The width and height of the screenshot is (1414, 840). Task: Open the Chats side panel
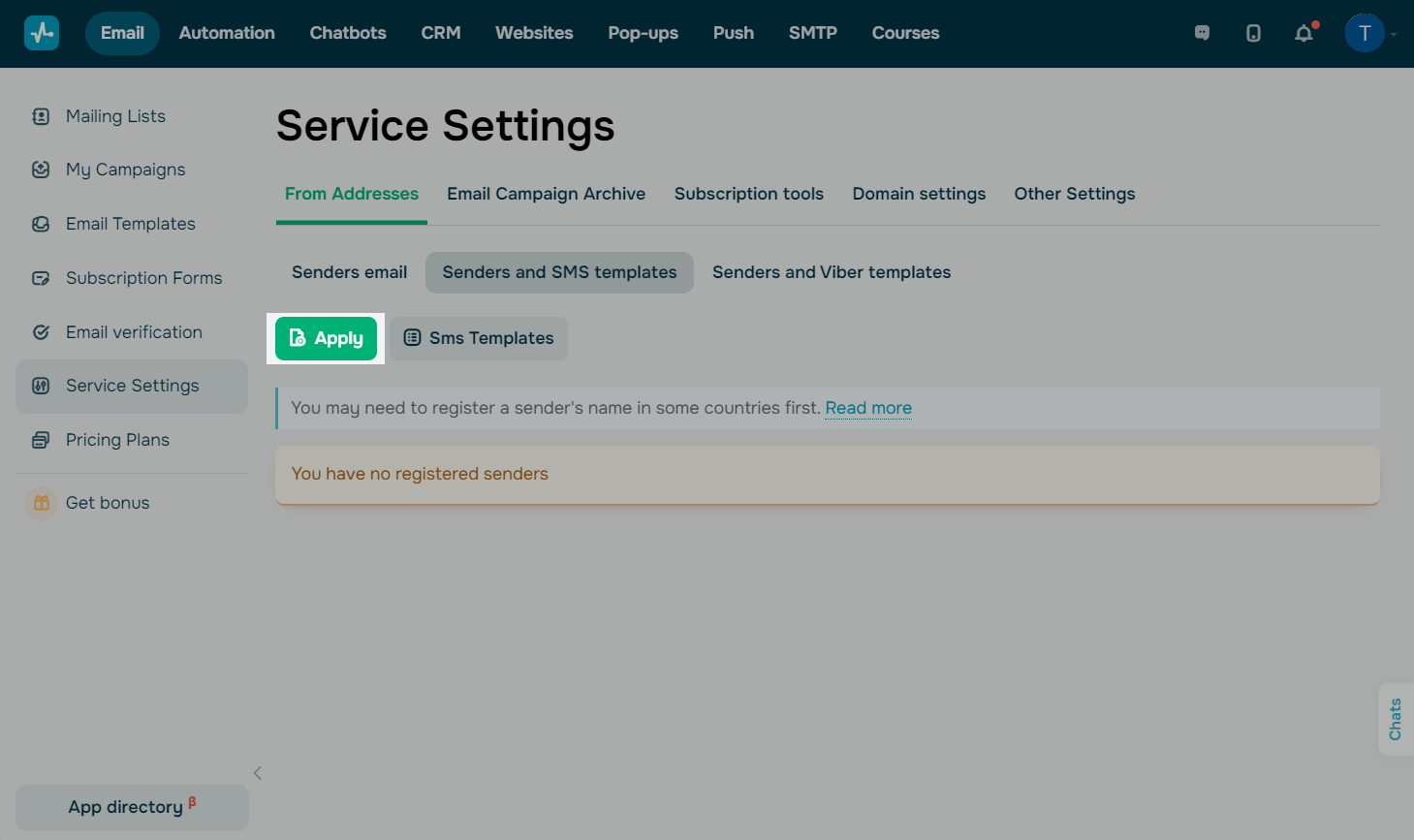[x=1396, y=719]
